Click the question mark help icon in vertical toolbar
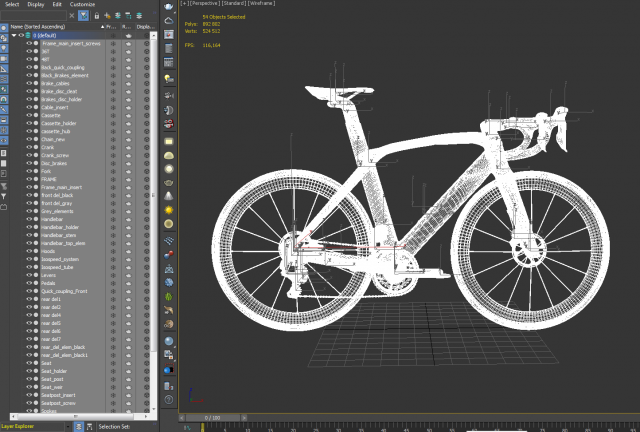 click(169, 400)
